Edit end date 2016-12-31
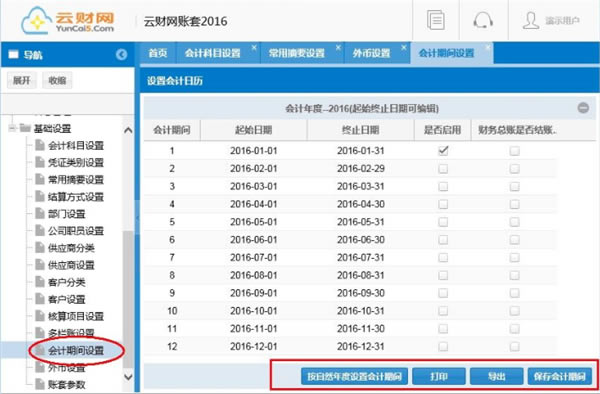This screenshot has height=394, width=600. [360, 346]
